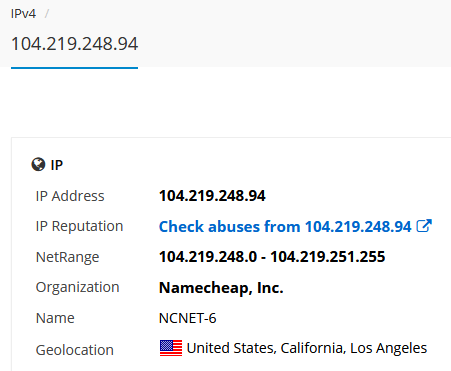Click the NCNET-6 name value
The image size is (451, 371).
tap(188, 318)
